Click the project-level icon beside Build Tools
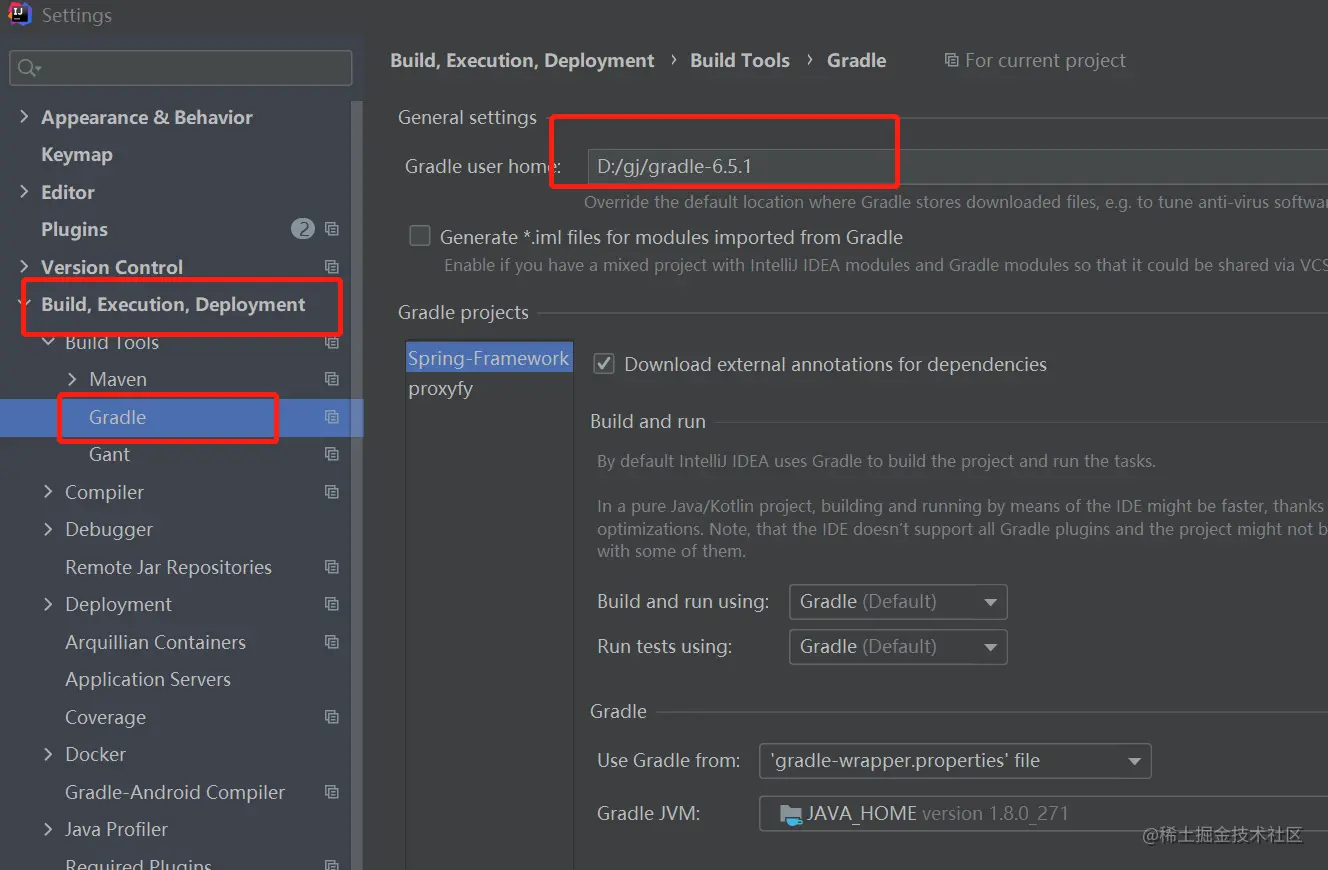Viewport: 1328px width, 870px height. [x=332, y=342]
